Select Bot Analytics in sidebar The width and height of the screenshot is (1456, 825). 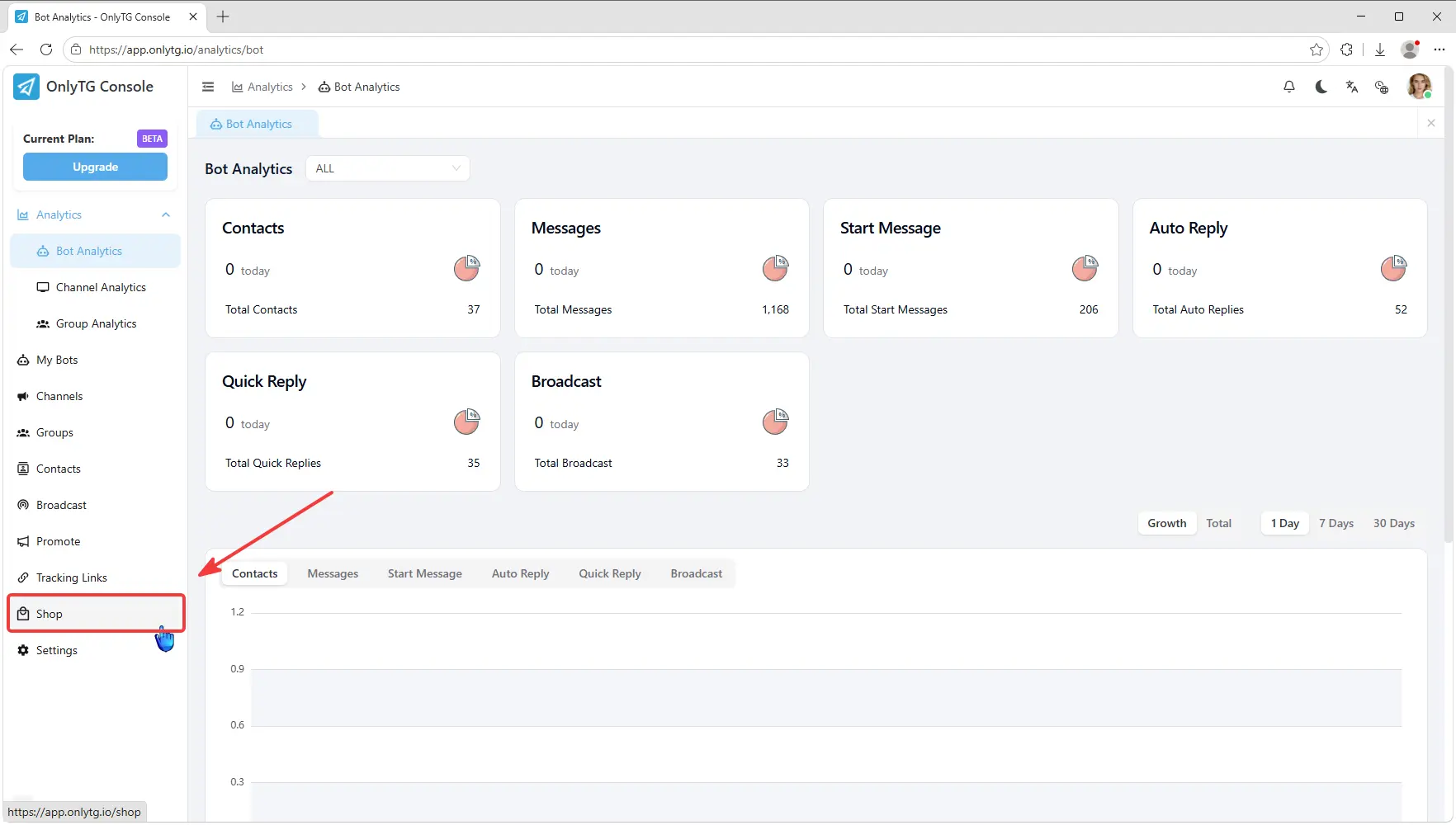point(96,251)
